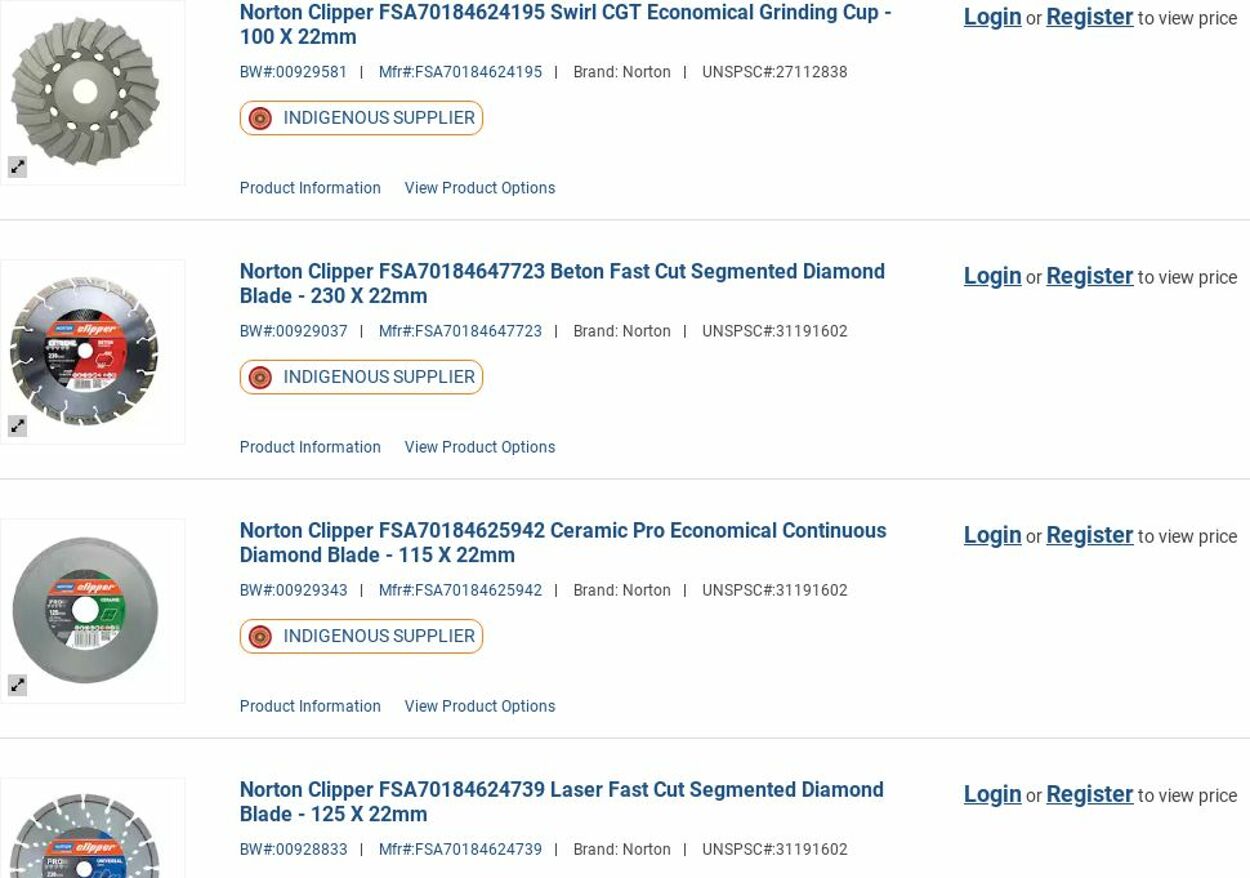Open Ceramic Pro Continuous Diamond Blade thumbnail

85,610
